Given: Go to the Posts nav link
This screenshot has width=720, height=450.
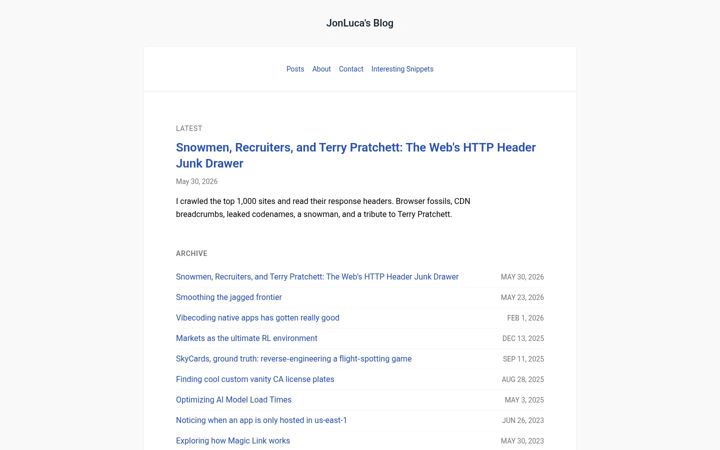Looking at the screenshot, I should tap(295, 69).
